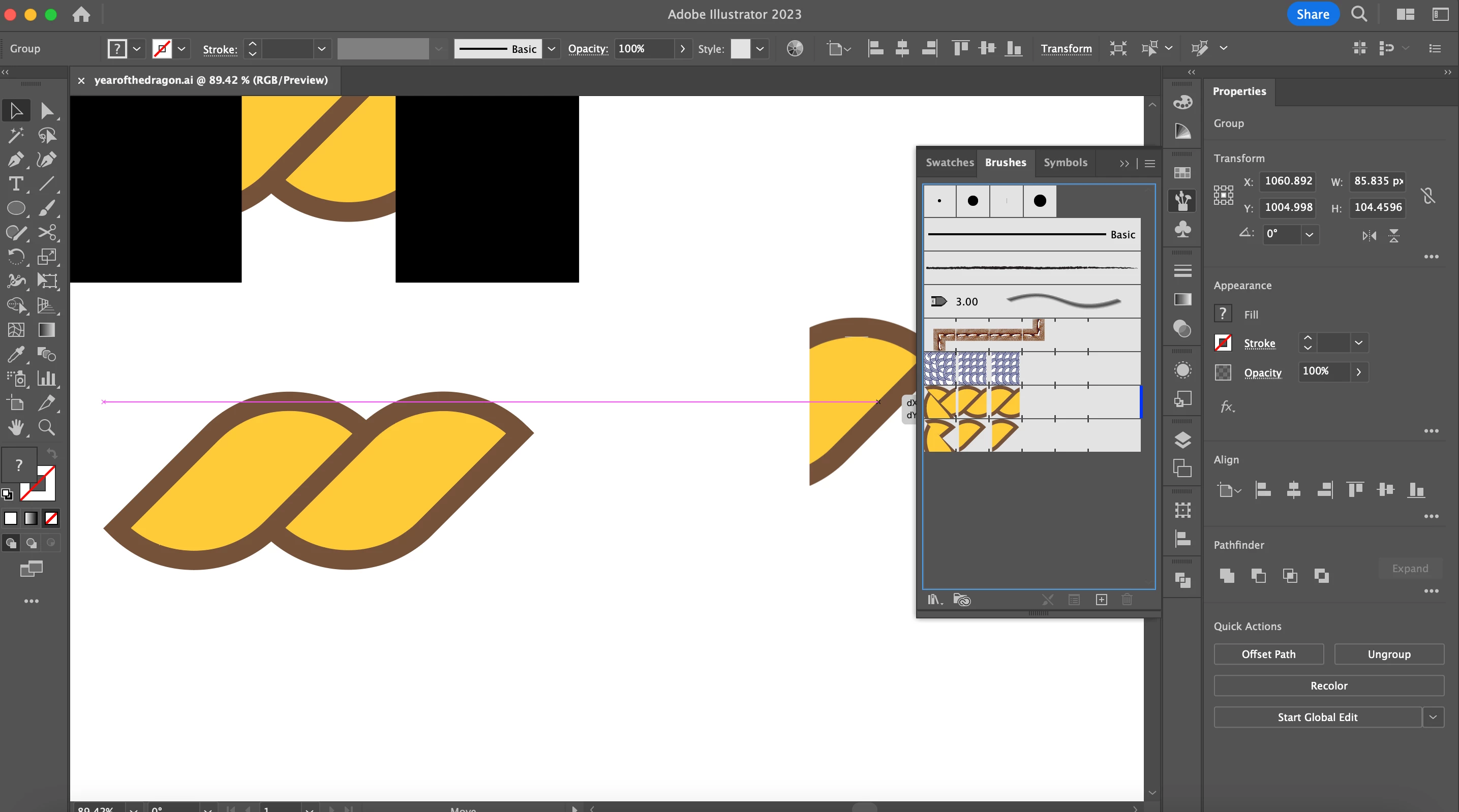Pick the Eyedropper tool
The width and height of the screenshot is (1459, 812).
coord(15,355)
